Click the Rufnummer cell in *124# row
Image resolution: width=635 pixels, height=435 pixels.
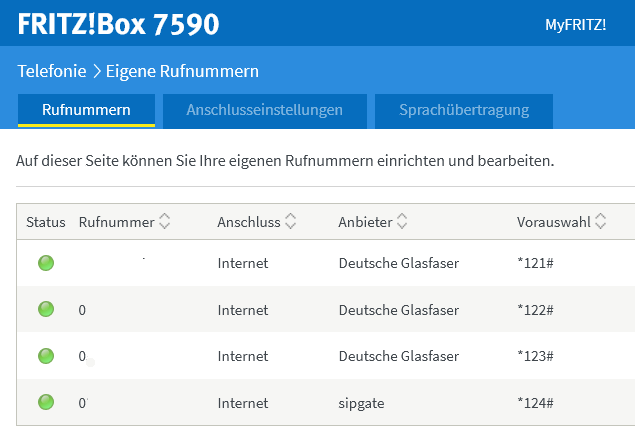83,403
